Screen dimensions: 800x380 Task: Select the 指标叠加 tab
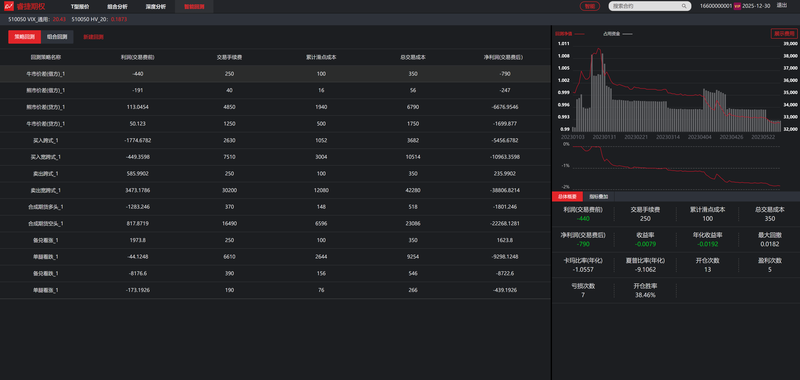click(598, 196)
